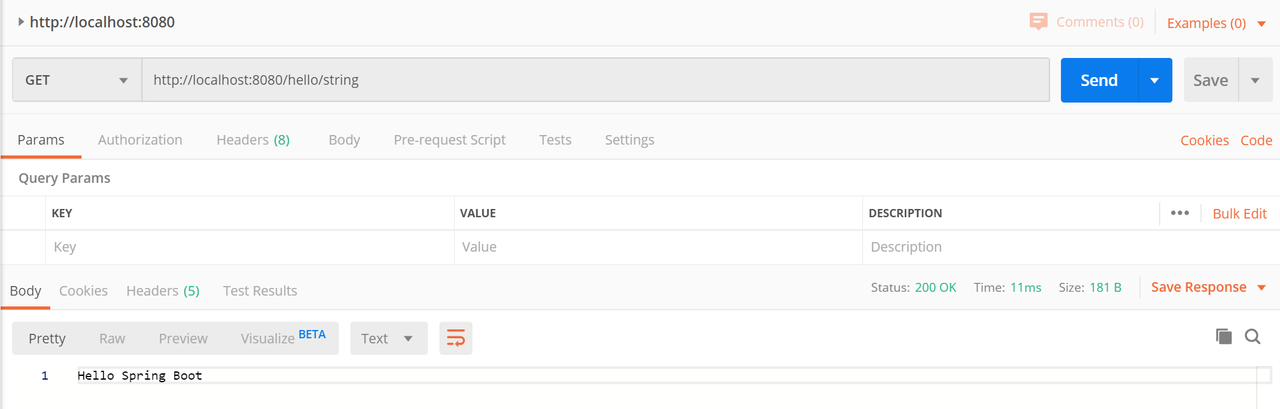Expand the request name collapse triangle

21,22
